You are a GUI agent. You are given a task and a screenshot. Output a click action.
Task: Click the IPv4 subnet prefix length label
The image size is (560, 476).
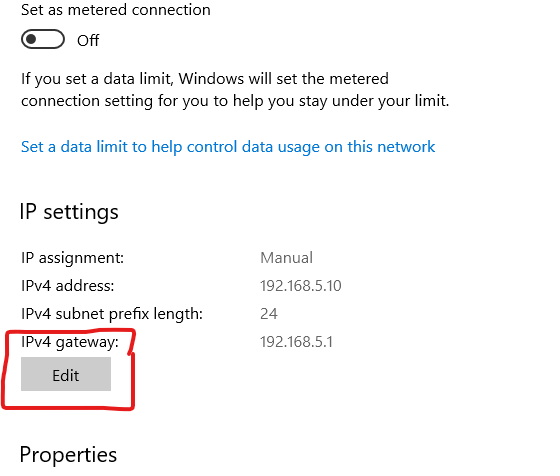coord(112,314)
